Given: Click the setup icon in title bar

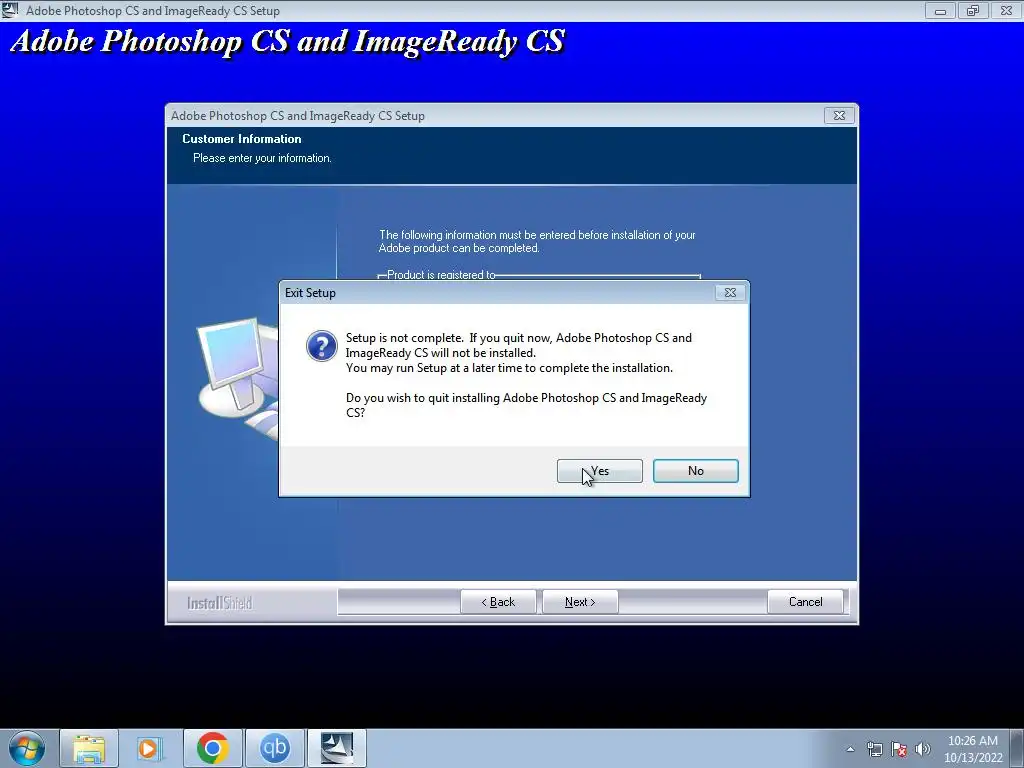Looking at the screenshot, I should [10, 10].
